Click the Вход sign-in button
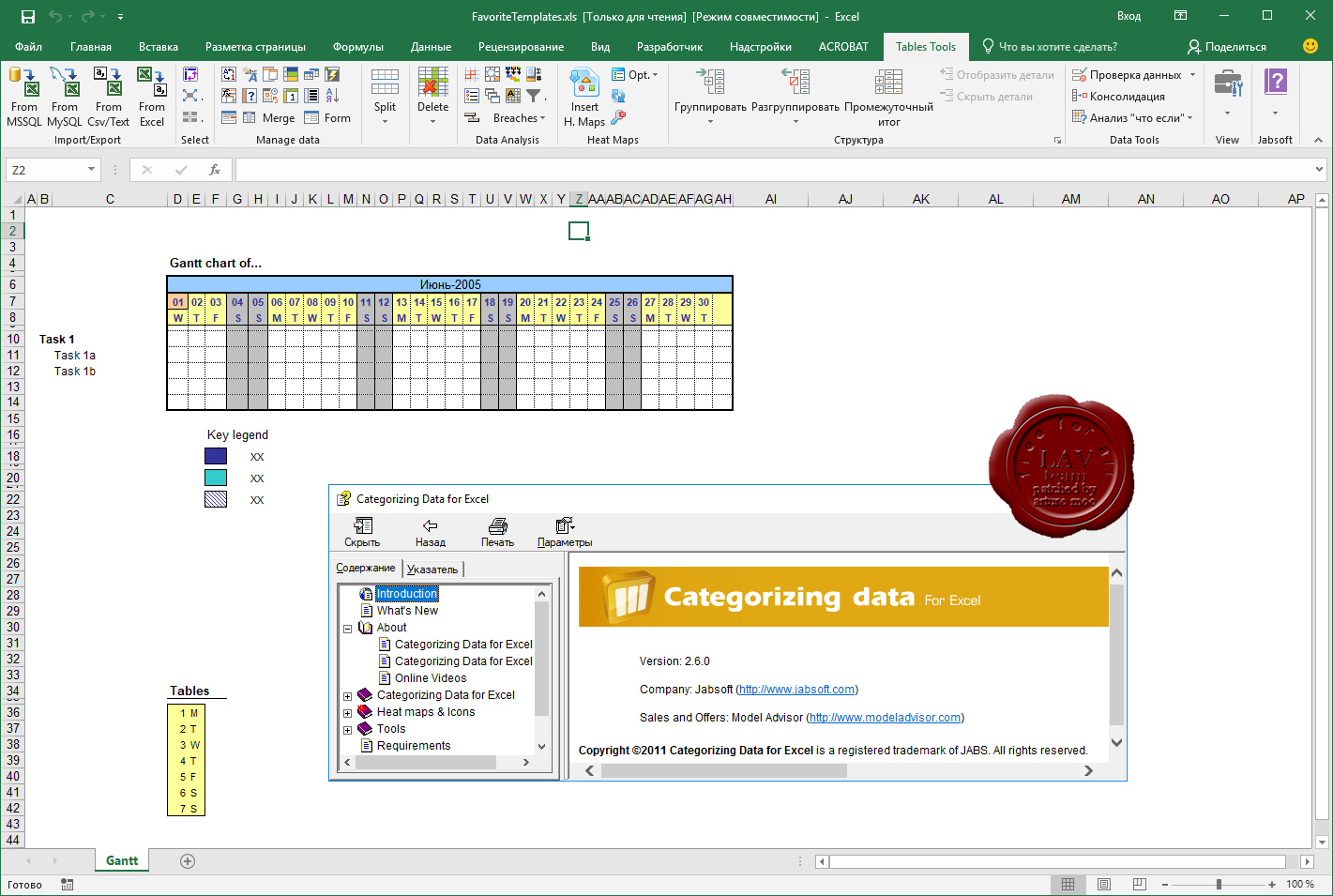1333x896 pixels. tap(1129, 16)
